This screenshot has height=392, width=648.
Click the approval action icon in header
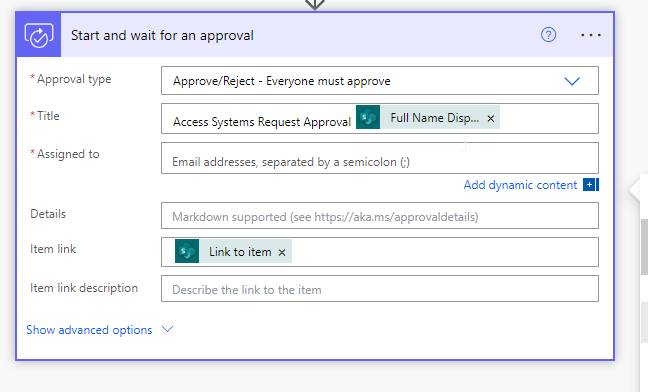pyautogui.click(x=38, y=35)
